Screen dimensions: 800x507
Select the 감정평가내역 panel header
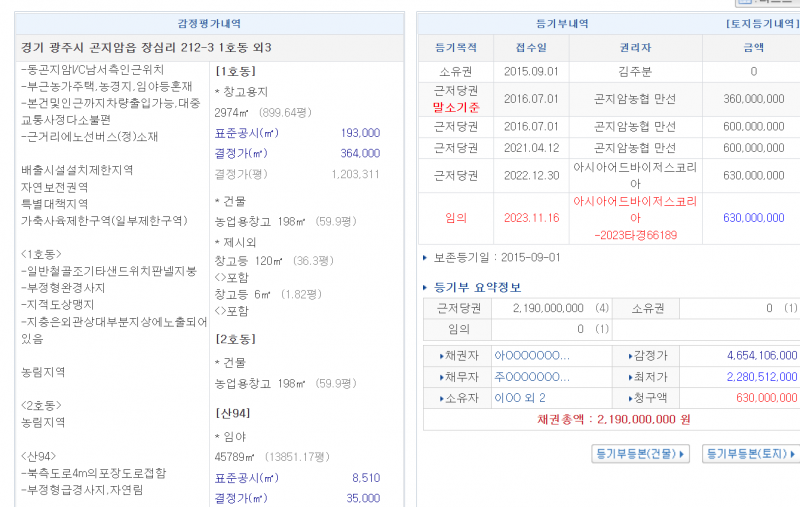click(208, 23)
